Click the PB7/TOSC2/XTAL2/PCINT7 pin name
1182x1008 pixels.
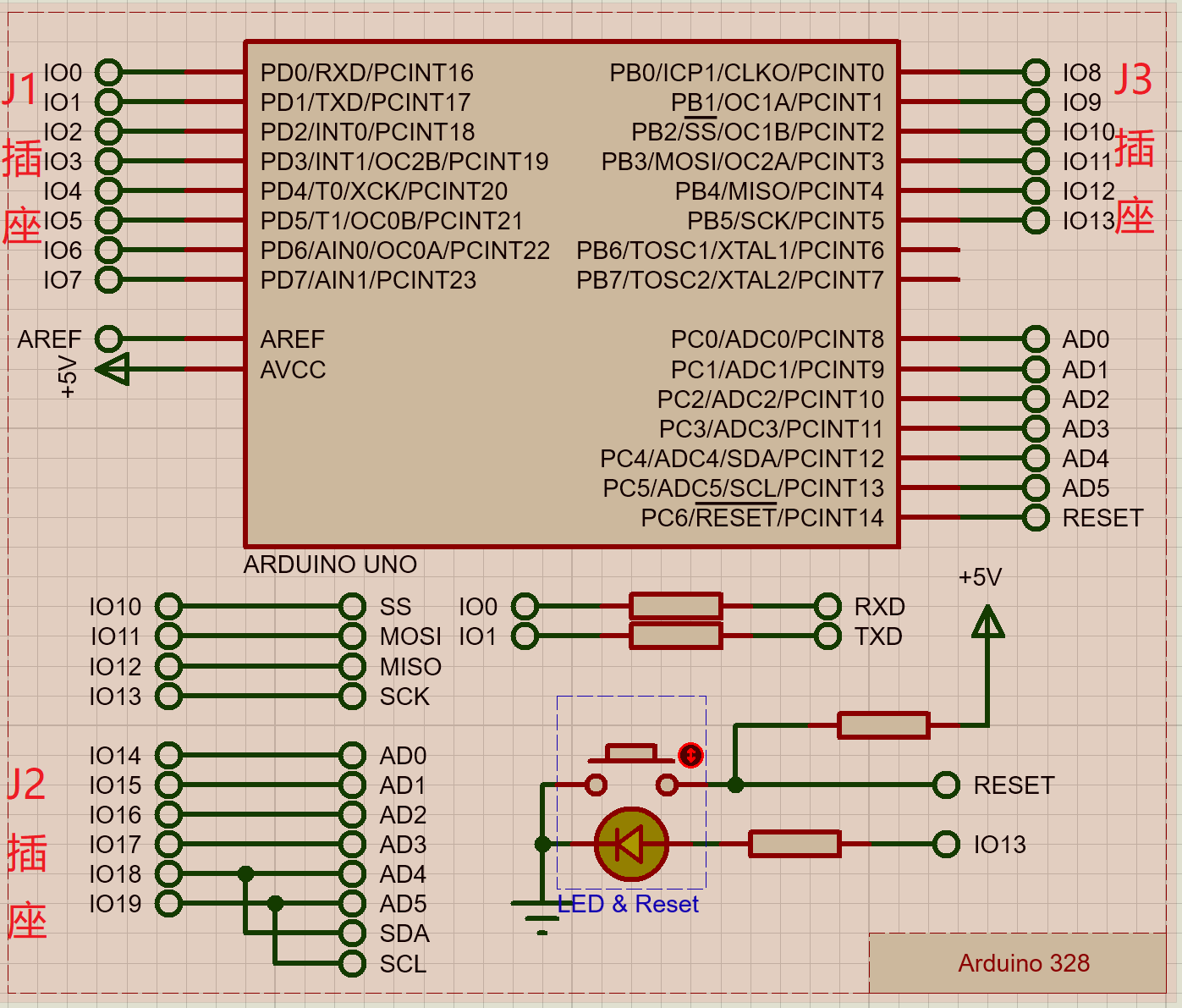click(729, 280)
